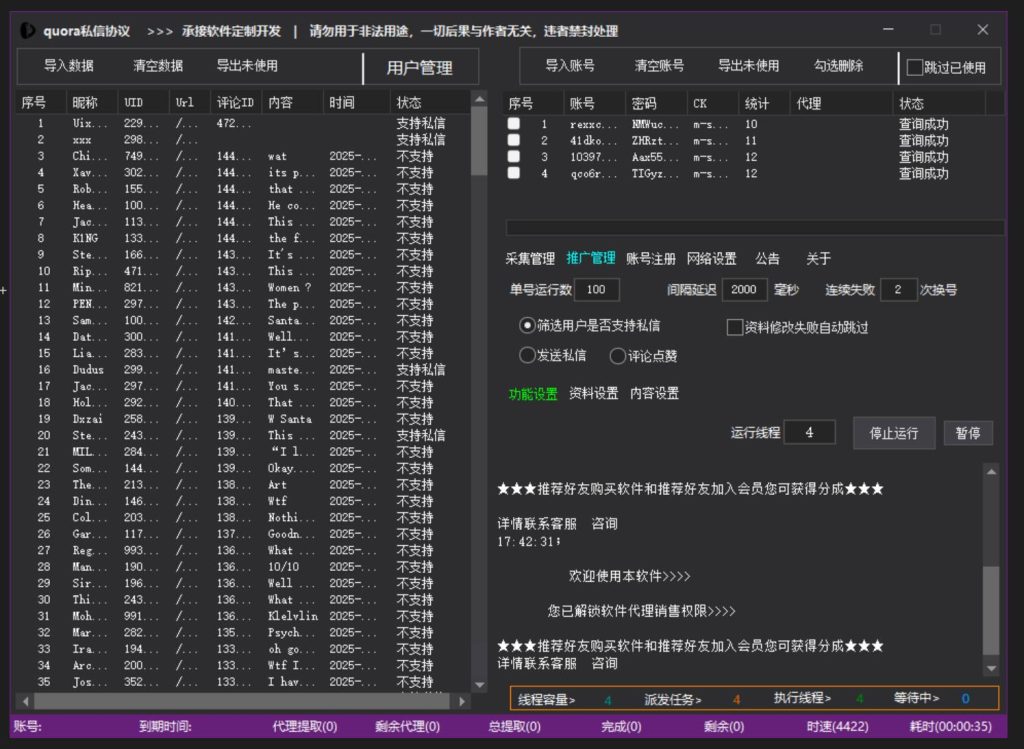Check the first account row checkbox
The height and width of the screenshot is (749, 1024).
(x=514, y=125)
